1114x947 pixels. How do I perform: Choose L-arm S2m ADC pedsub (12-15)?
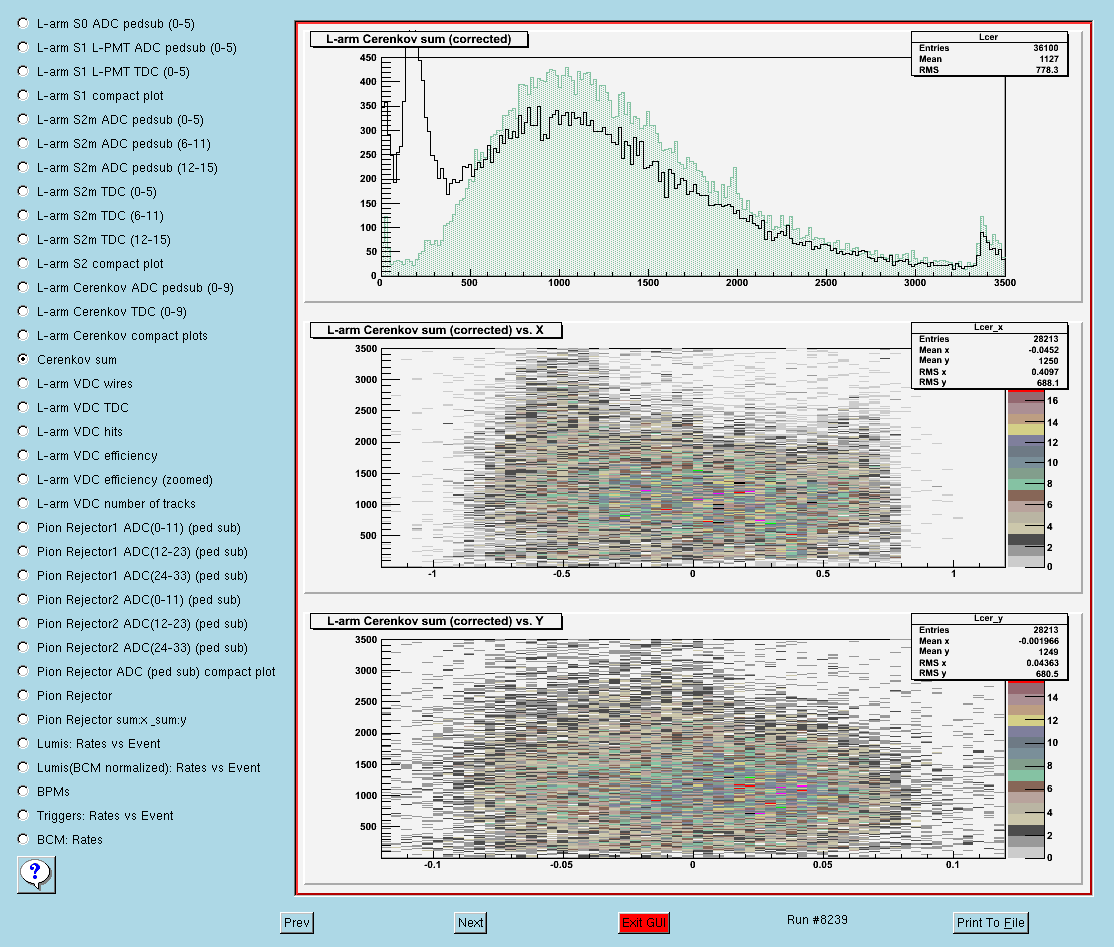point(23,168)
